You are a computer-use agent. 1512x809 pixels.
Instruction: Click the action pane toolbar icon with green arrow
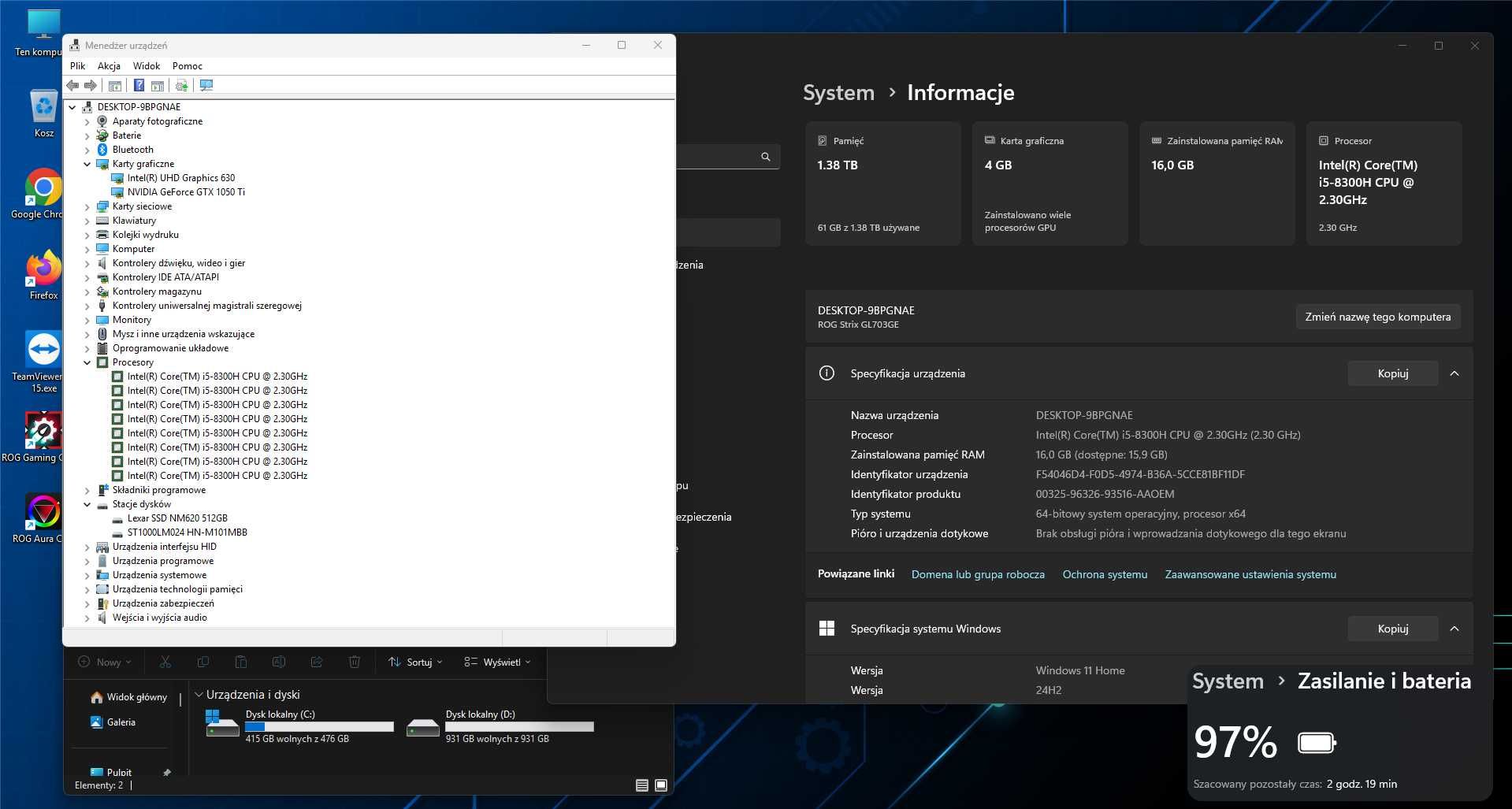(158, 85)
